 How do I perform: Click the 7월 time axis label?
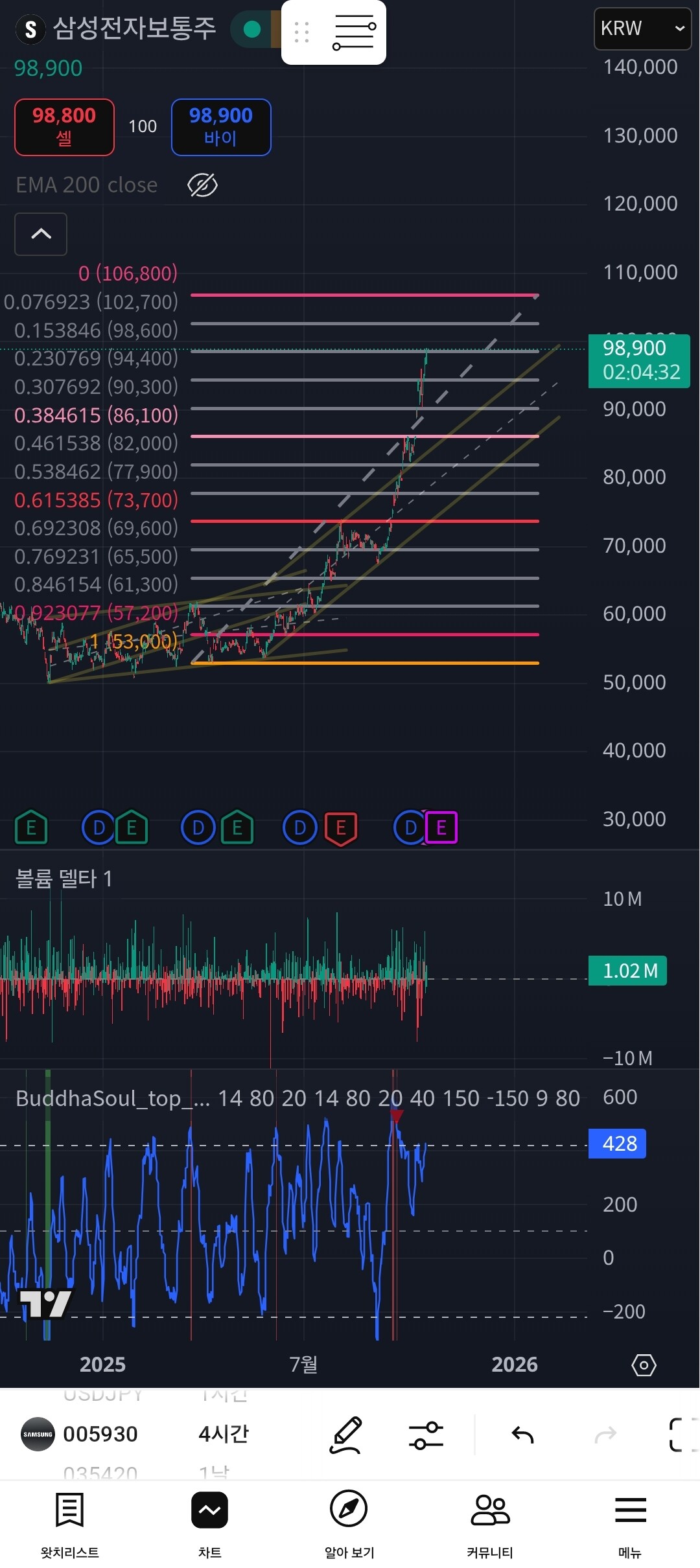[303, 1365]
